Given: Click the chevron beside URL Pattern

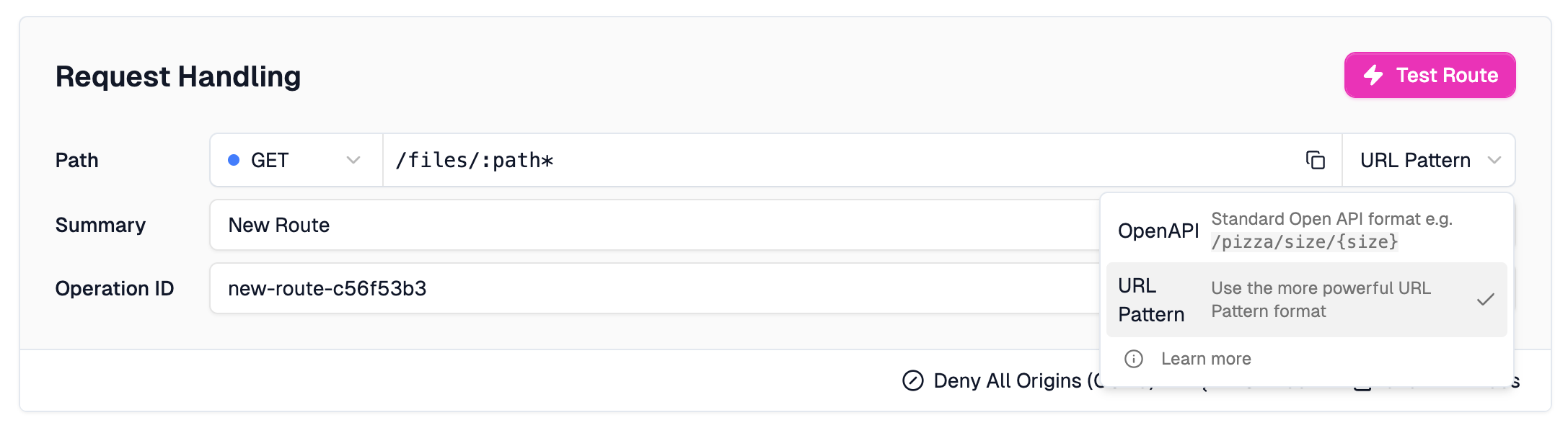Looking at the screenshot, I should (x=1494, y=160).
